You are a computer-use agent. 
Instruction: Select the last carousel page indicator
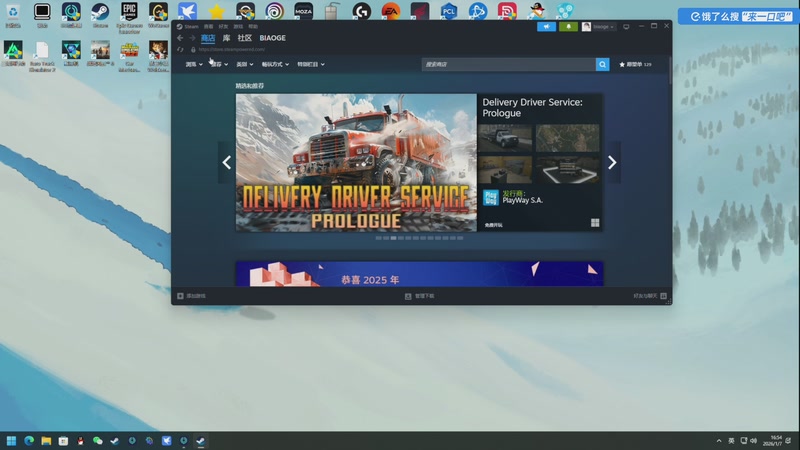click(460, 238)
